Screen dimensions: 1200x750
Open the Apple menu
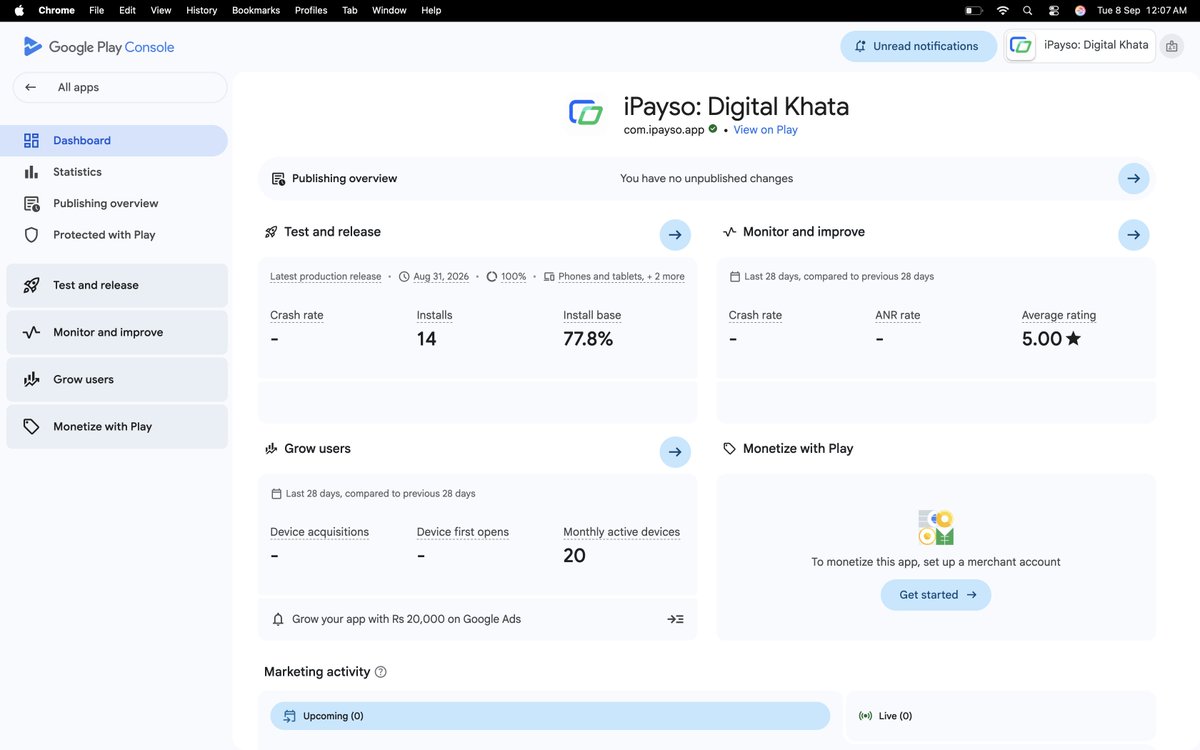click(x=18, y=10)
